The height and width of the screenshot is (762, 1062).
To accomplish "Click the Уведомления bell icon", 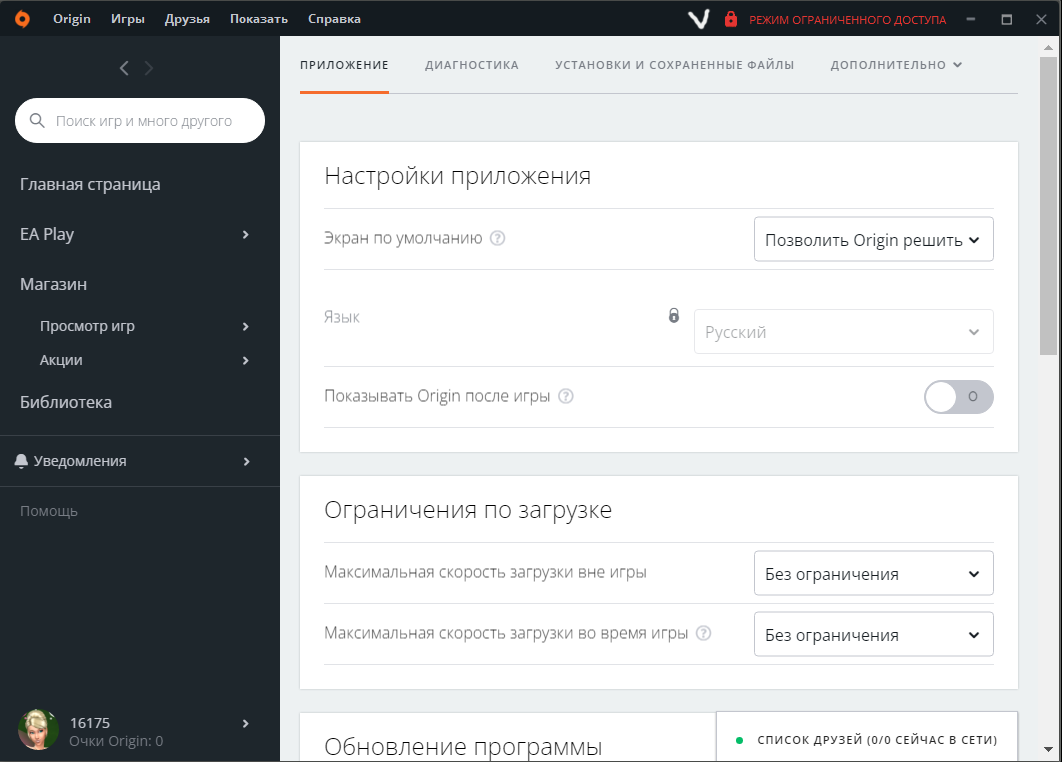I will [21, 461].
